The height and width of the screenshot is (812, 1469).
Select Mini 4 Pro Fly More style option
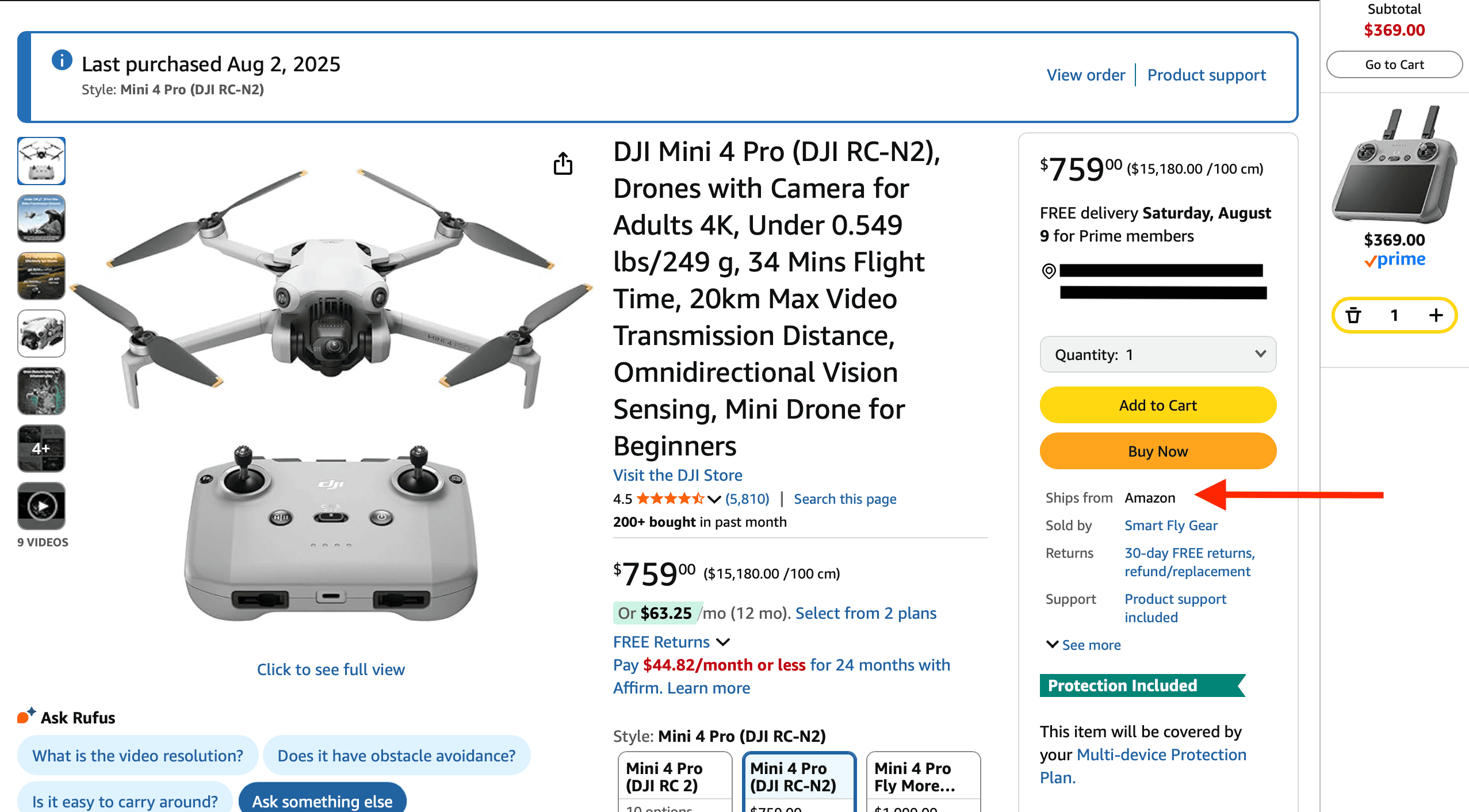click(923, 777)
